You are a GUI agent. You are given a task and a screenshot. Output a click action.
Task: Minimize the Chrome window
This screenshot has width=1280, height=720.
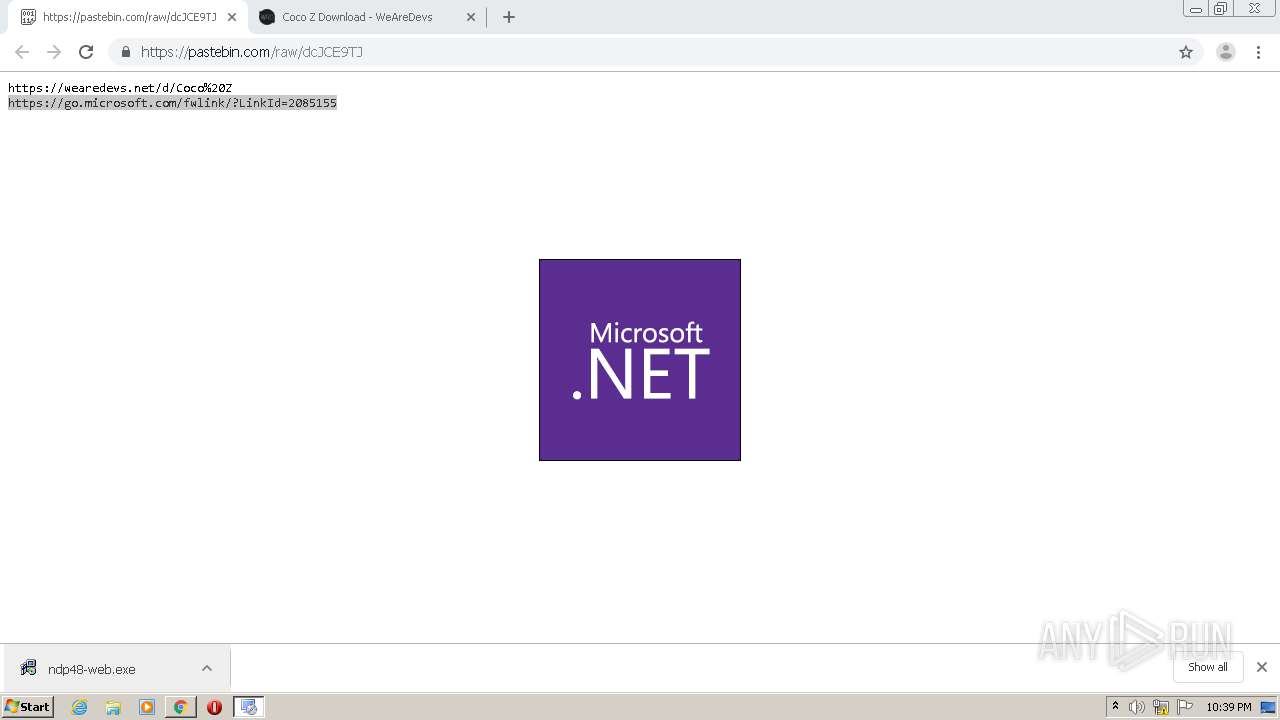1196,8
